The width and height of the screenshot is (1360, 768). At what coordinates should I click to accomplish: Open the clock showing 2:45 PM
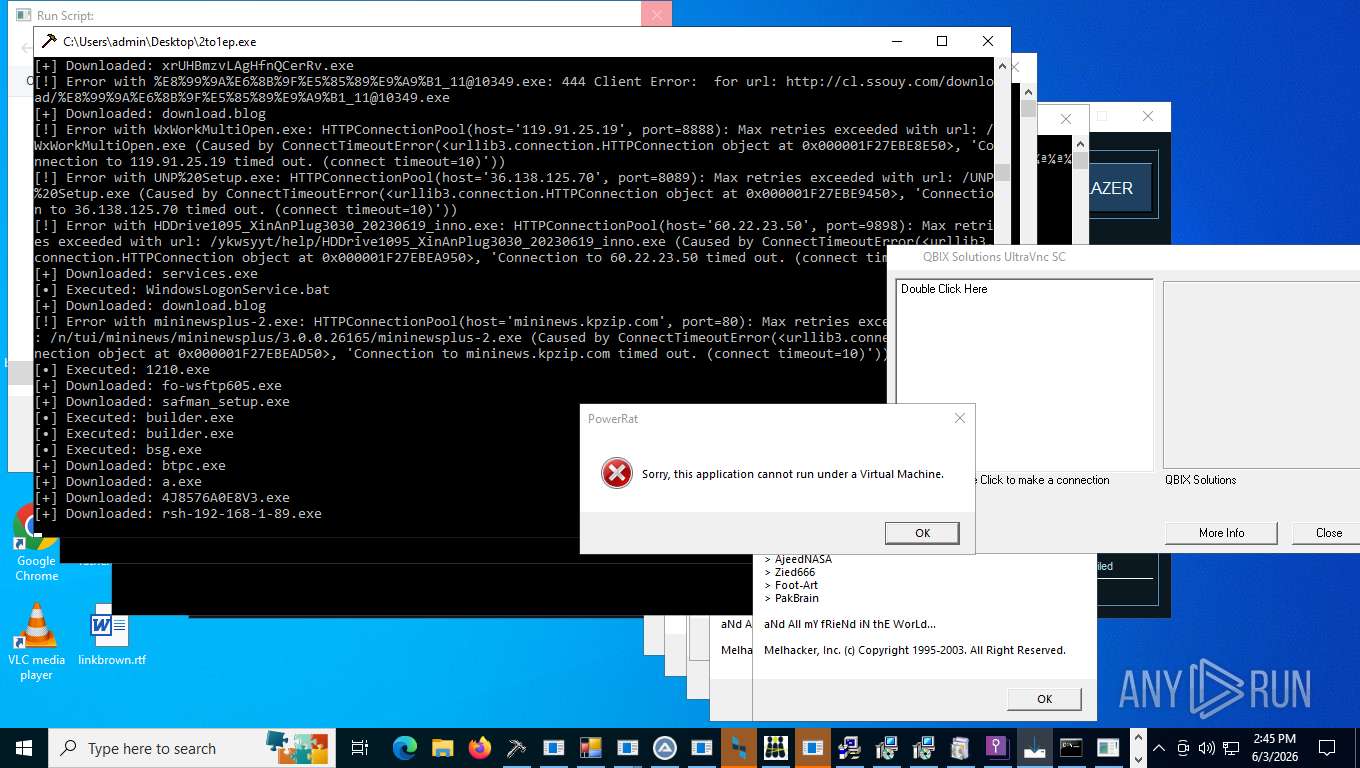click(1274, 748)
